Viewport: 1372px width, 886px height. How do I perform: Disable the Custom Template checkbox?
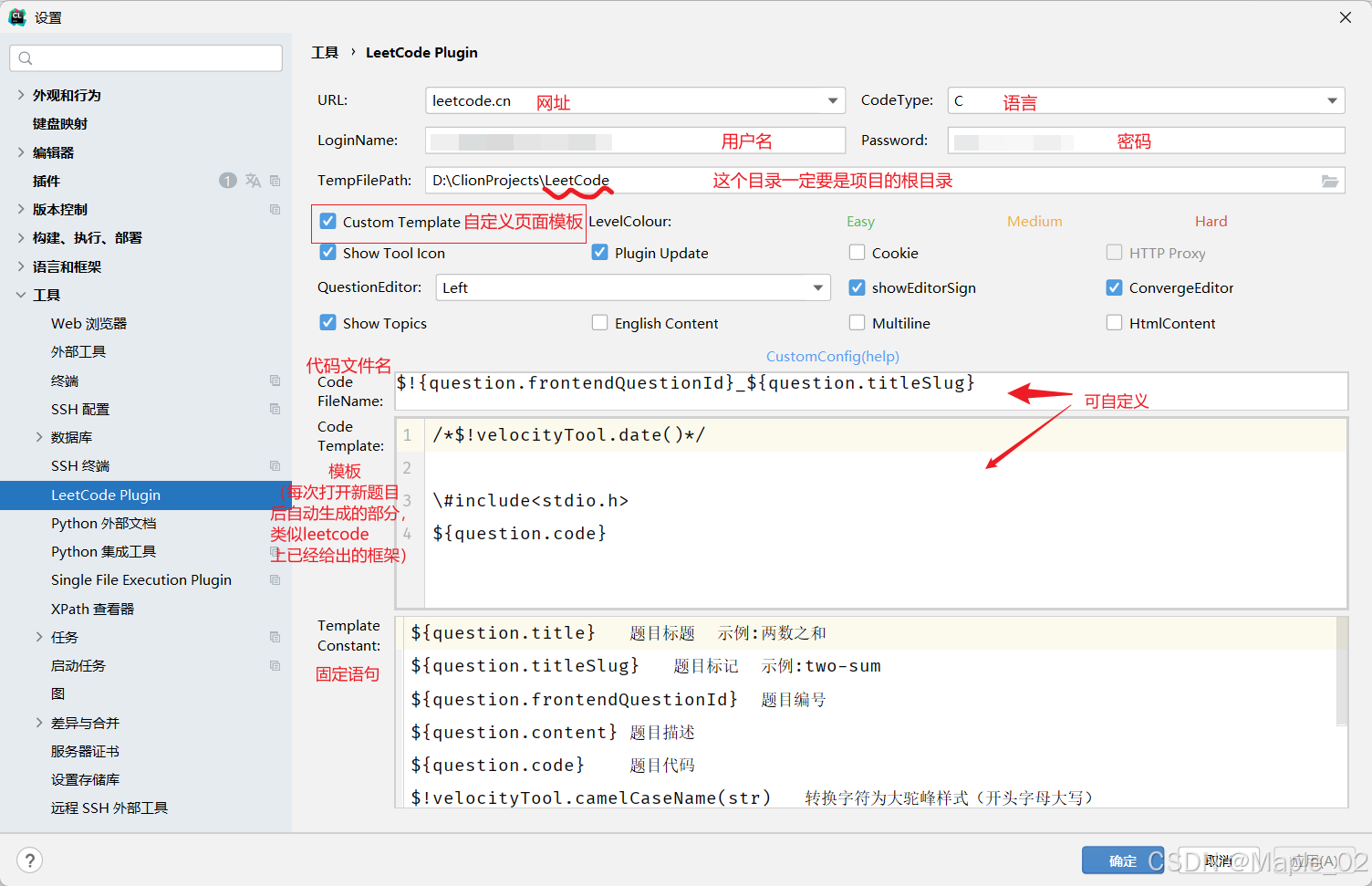coord(327,222)
